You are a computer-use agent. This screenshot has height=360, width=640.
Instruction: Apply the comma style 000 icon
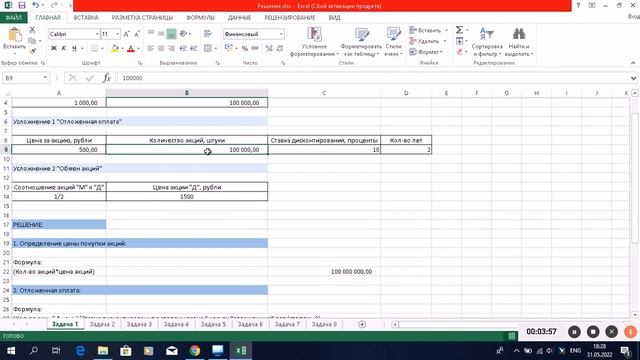coord(255,48)
